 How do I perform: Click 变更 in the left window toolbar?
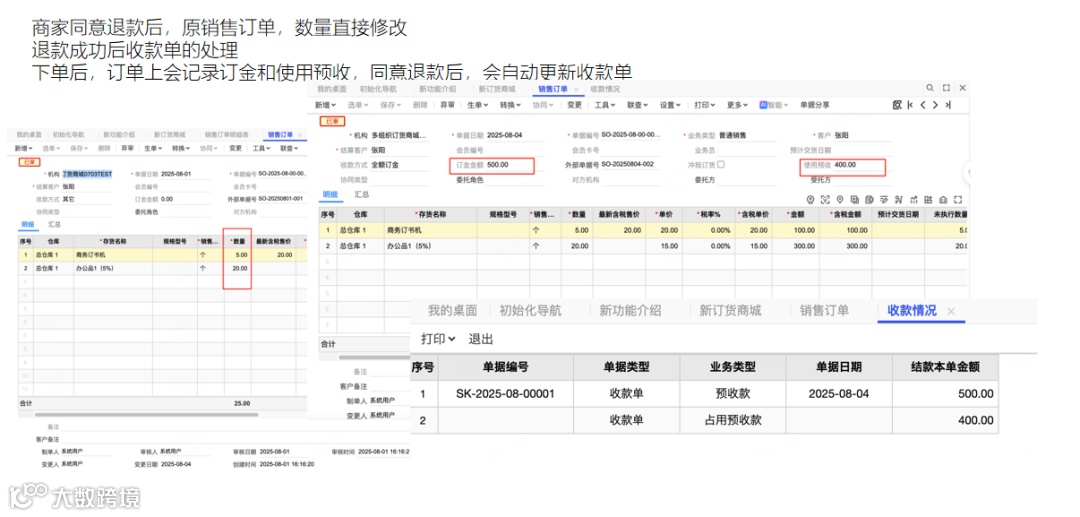pyautogui.click(x=236, y=148)
